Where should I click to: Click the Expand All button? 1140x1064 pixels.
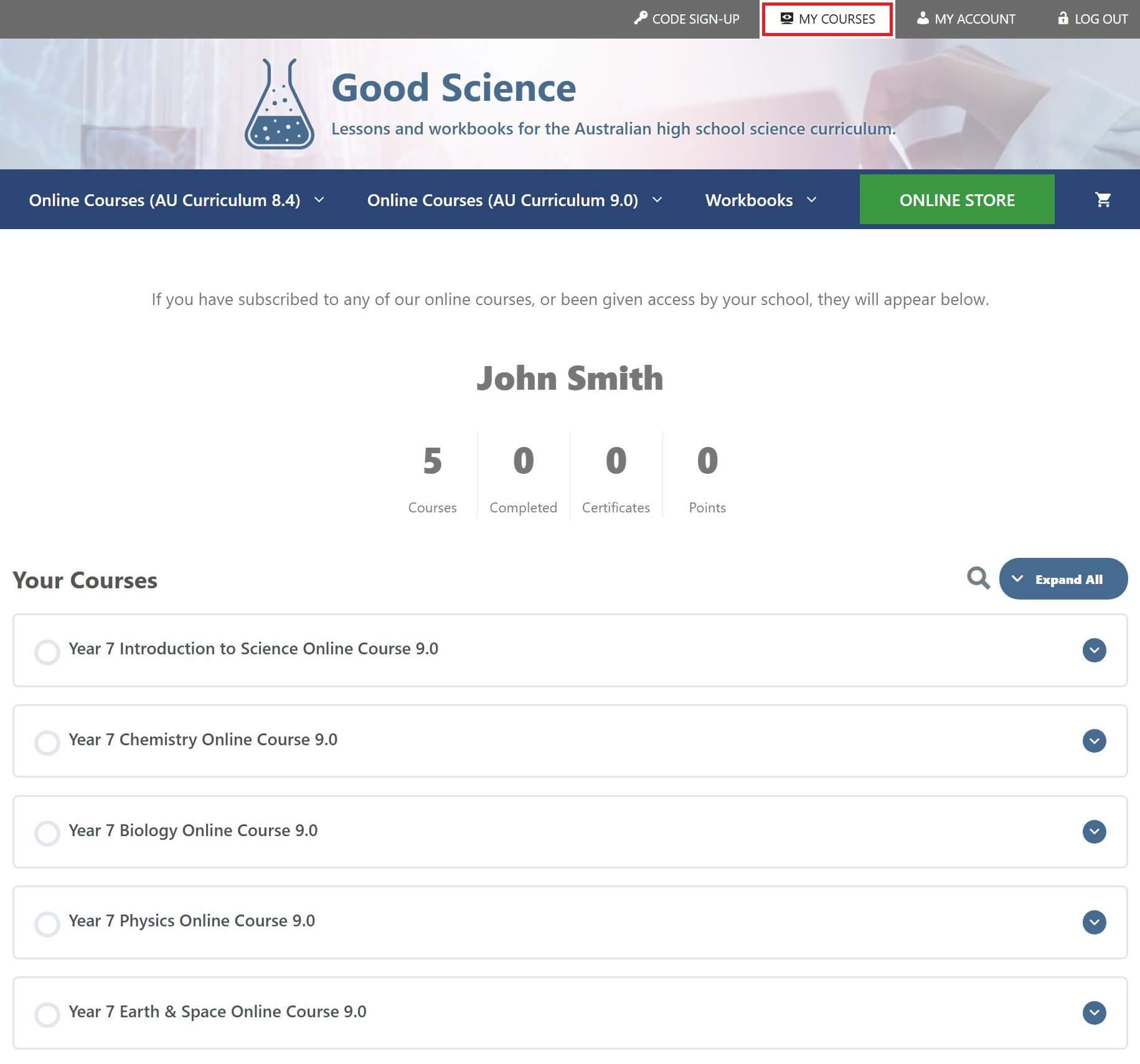(x=1063, y=578)
